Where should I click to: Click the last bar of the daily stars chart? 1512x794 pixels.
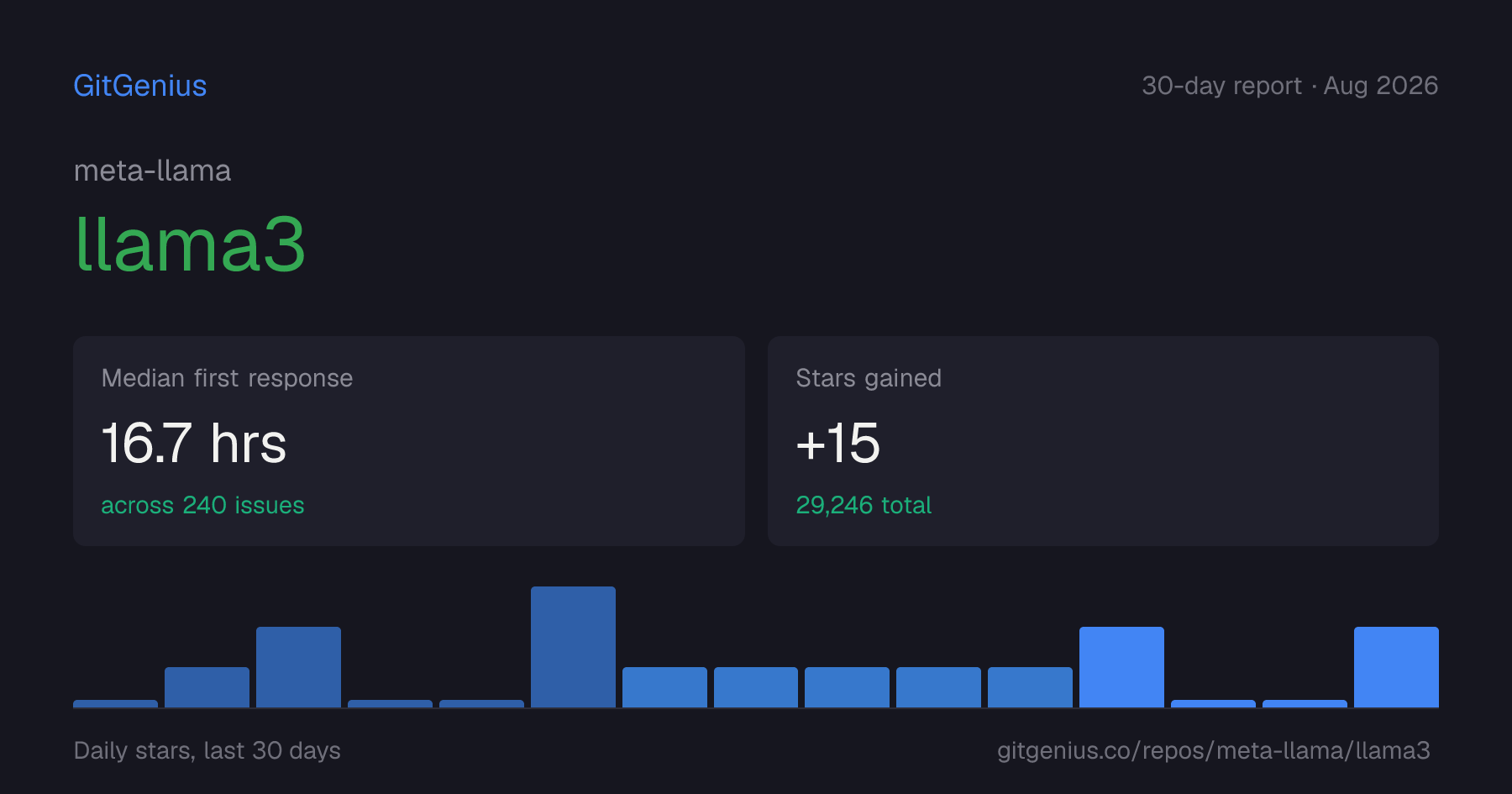click(x=1396, y=667)
